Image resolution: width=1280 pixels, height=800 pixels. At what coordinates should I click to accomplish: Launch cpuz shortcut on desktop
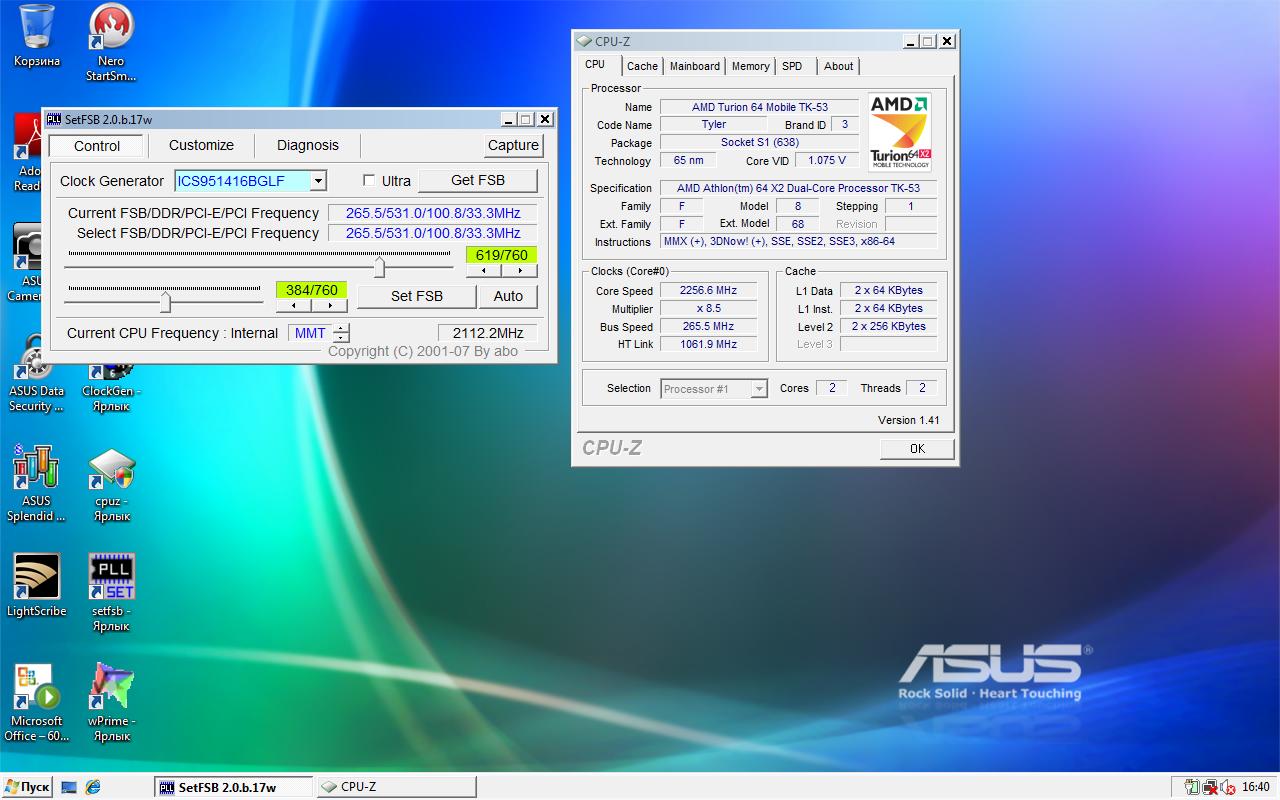[111, 482]
